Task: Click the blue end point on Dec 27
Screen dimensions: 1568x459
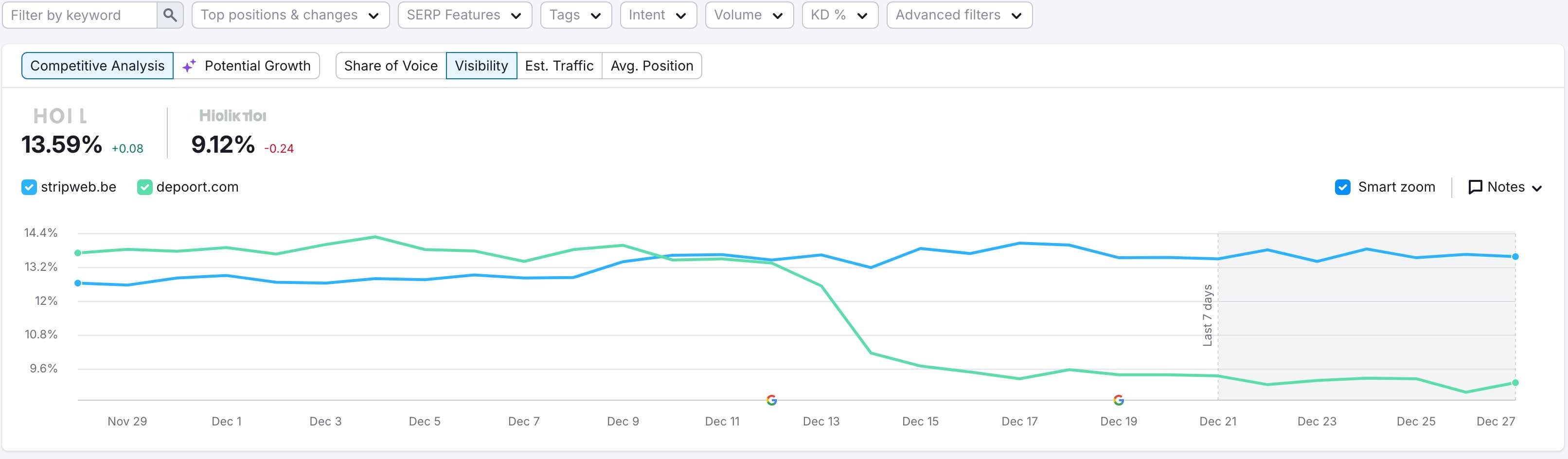Action: click(x=1515, y=256)
